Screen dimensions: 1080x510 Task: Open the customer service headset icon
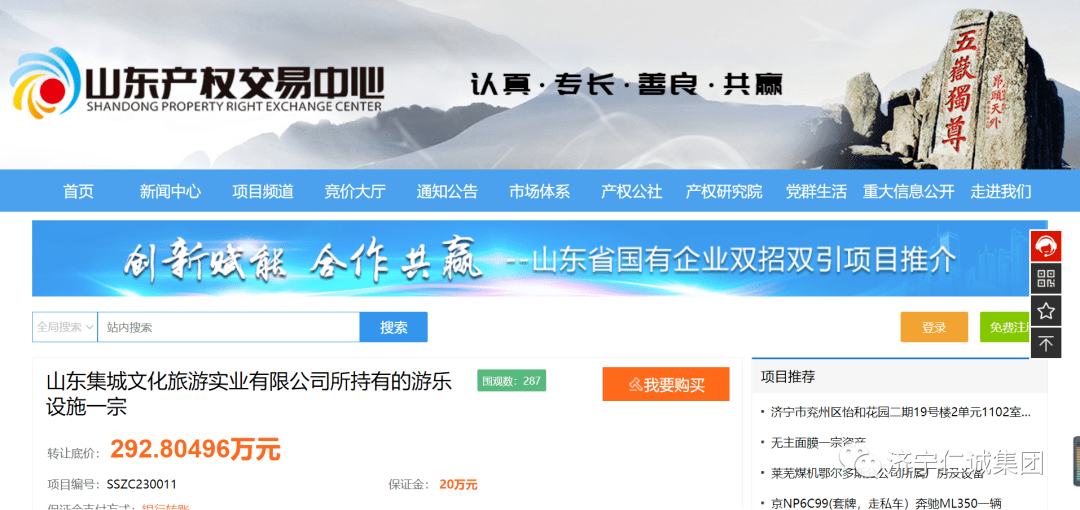pos(1046,246)
